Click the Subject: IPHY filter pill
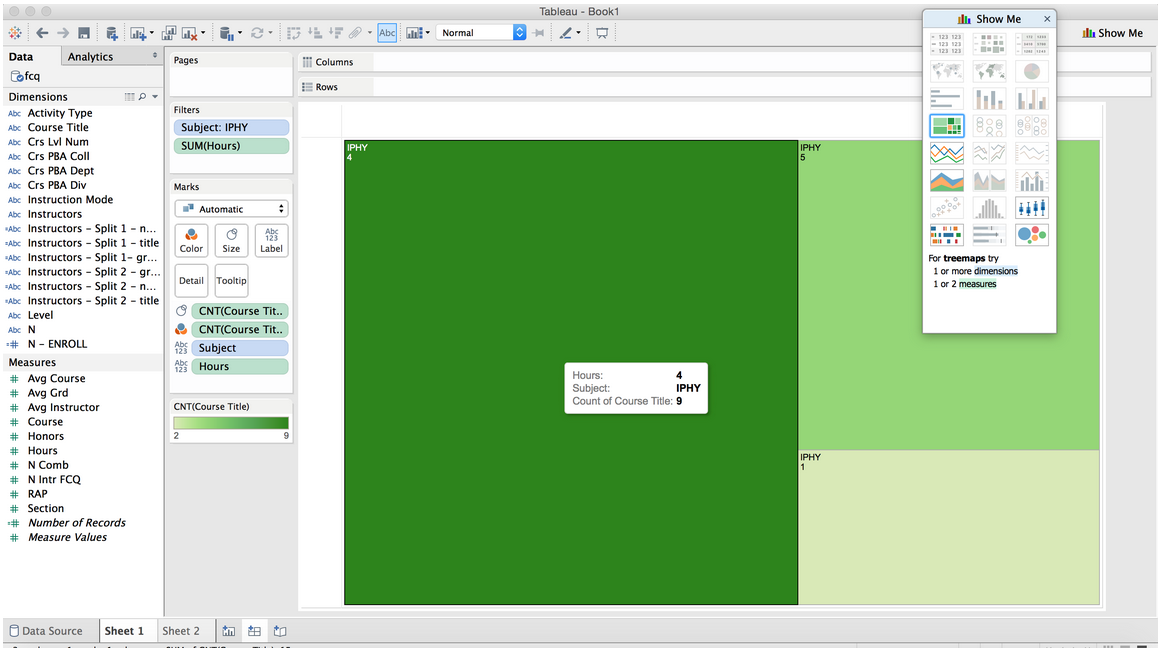 (x=231, y=128)
